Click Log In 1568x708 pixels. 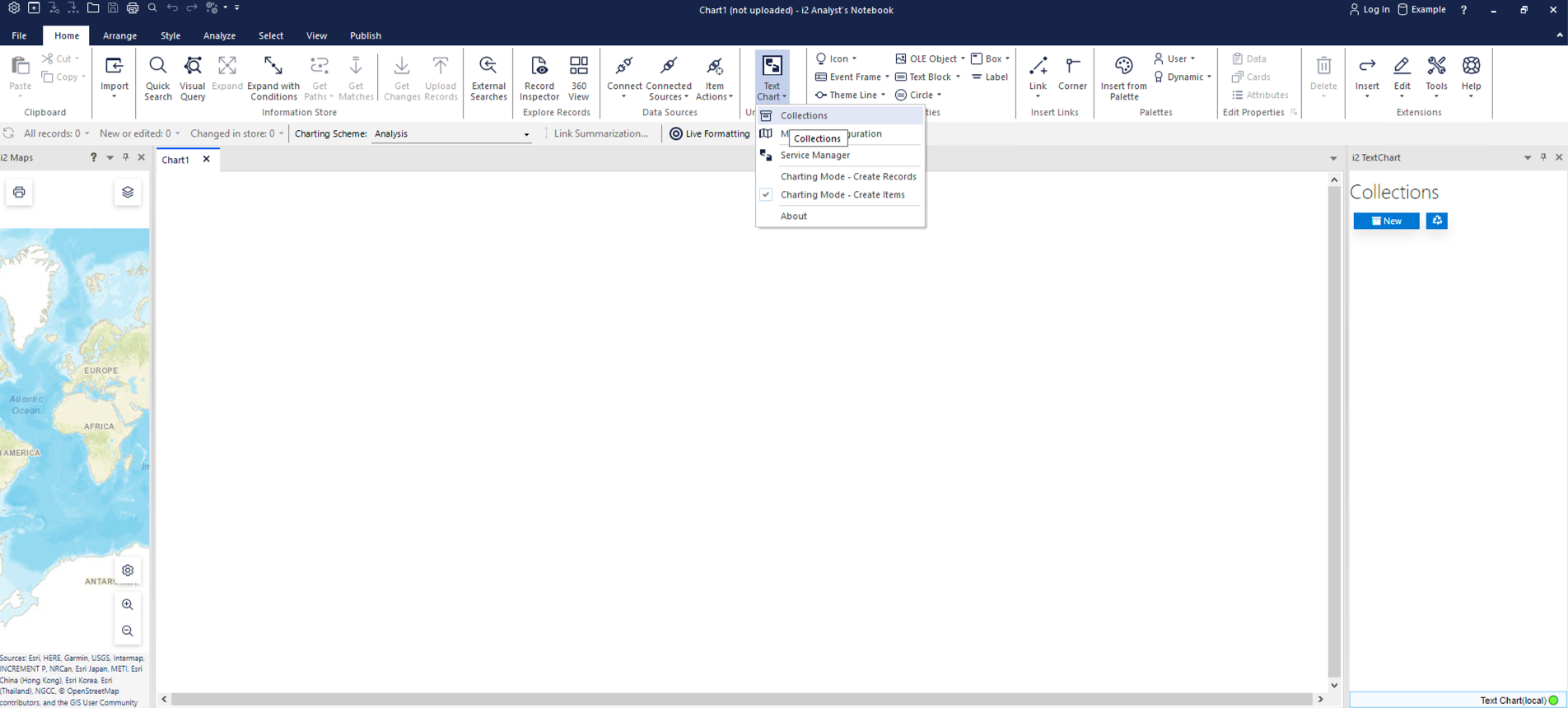click(x=1369, y=10)
